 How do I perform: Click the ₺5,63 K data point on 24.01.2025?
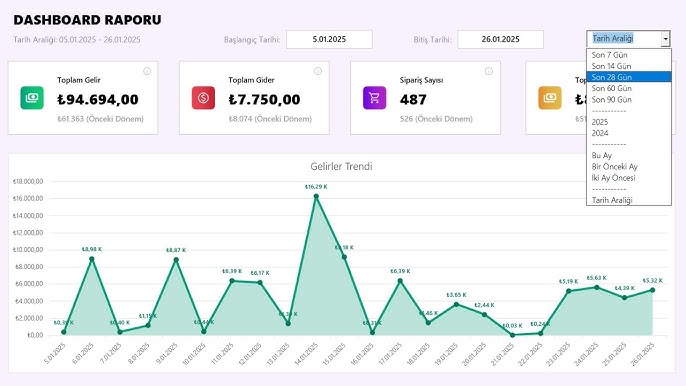pos(596,288)
